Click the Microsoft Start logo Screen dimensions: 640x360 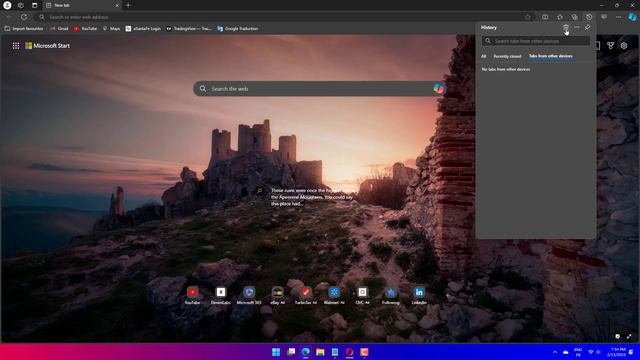pyautogui.click(x=47, y=46)
